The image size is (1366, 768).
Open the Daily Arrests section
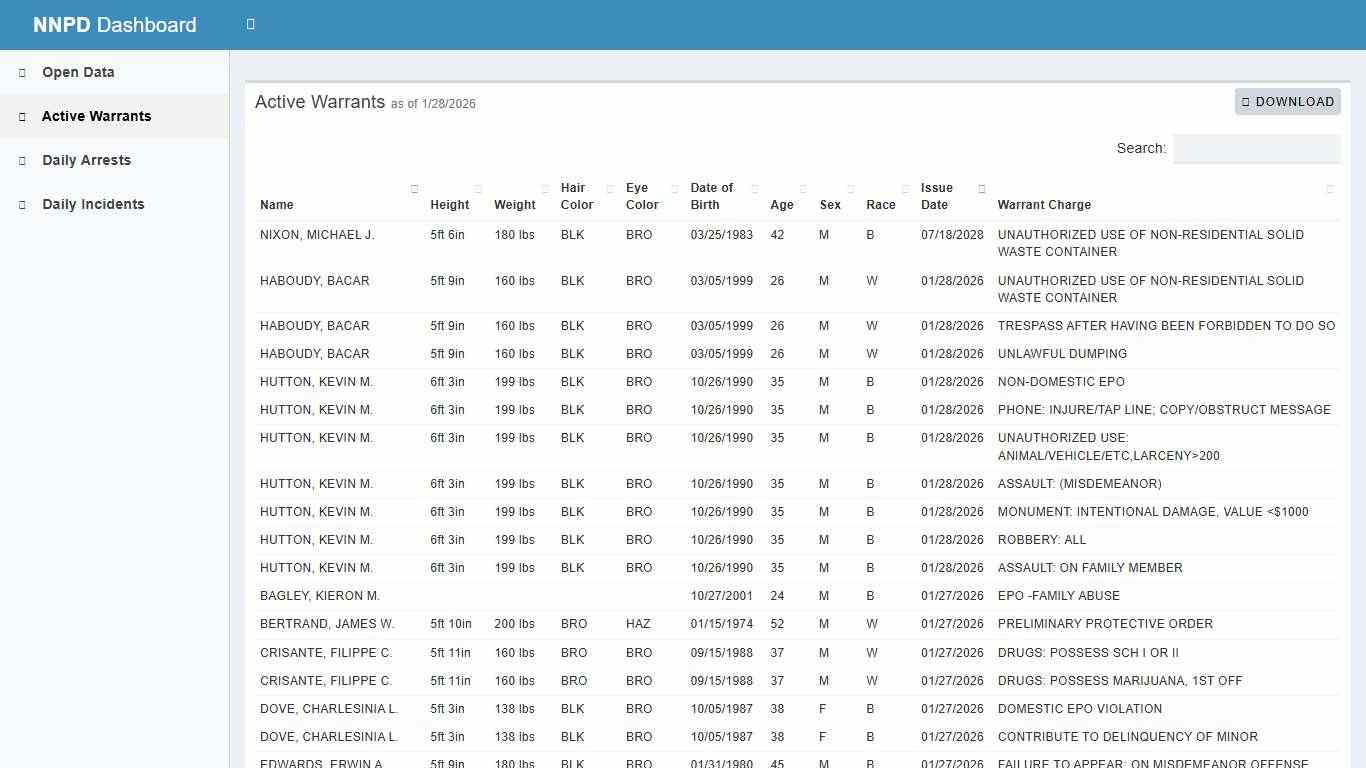coord(86,160)
